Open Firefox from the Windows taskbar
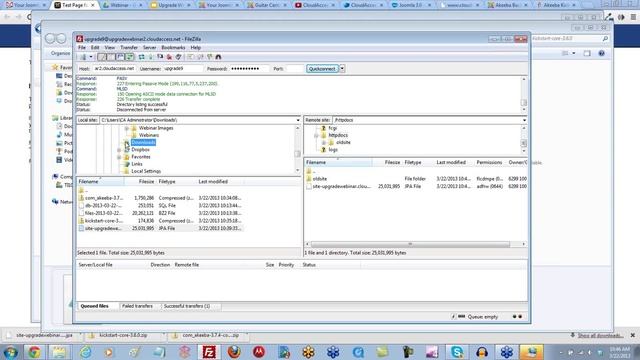The width and height of the screenshot is (640, 360). [x=234, y=352]
